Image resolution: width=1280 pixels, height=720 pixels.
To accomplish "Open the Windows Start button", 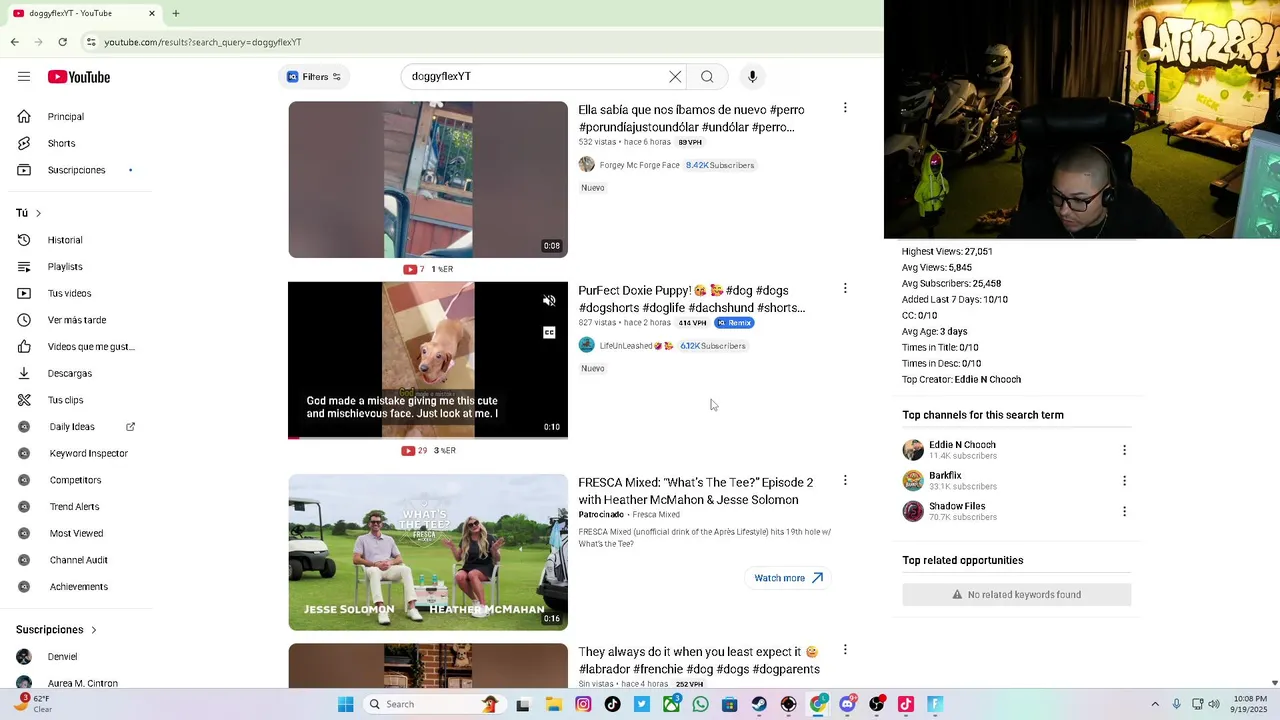I will point(345,704).
